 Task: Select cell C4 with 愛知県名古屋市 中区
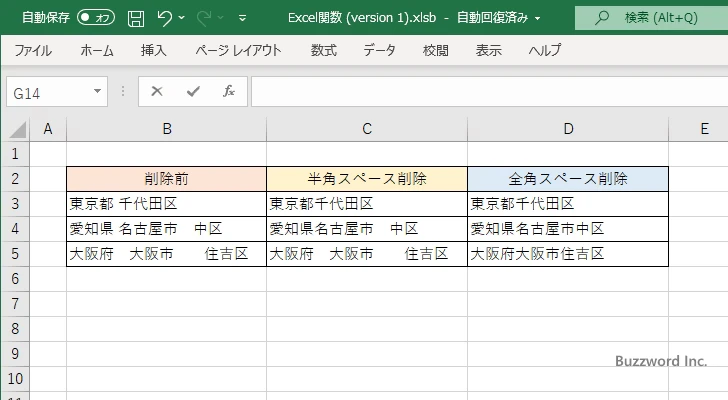click(x=367, y=229)
